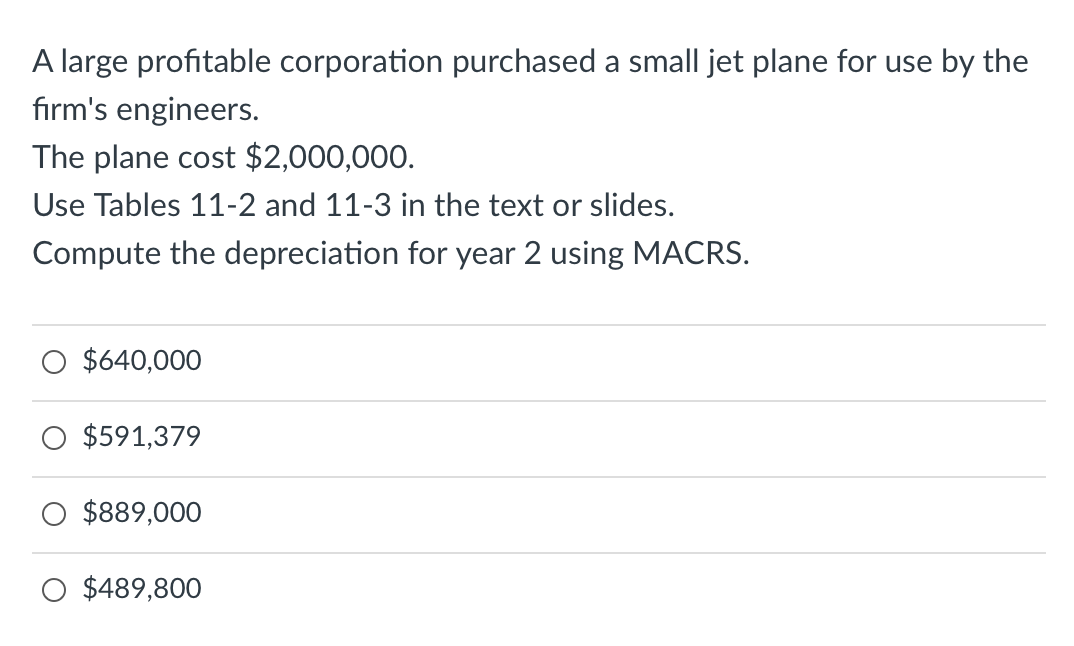Click the fourth answer row
This screenshot has width=1074, height=646.
click(400, 590)
